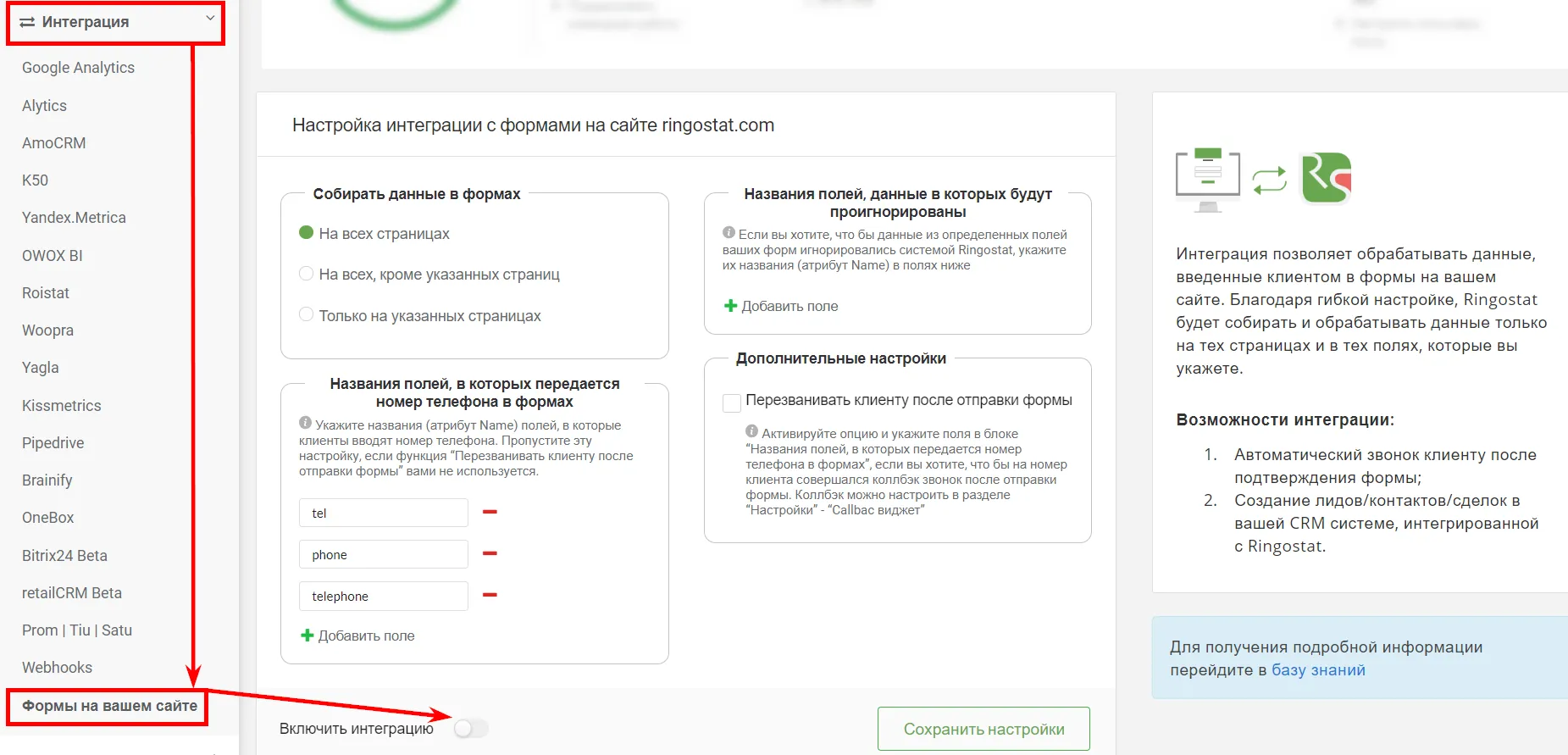Go to Kissmetrics integration
The height and width of the screenshot is (755, 1568).
coord(61,406)
